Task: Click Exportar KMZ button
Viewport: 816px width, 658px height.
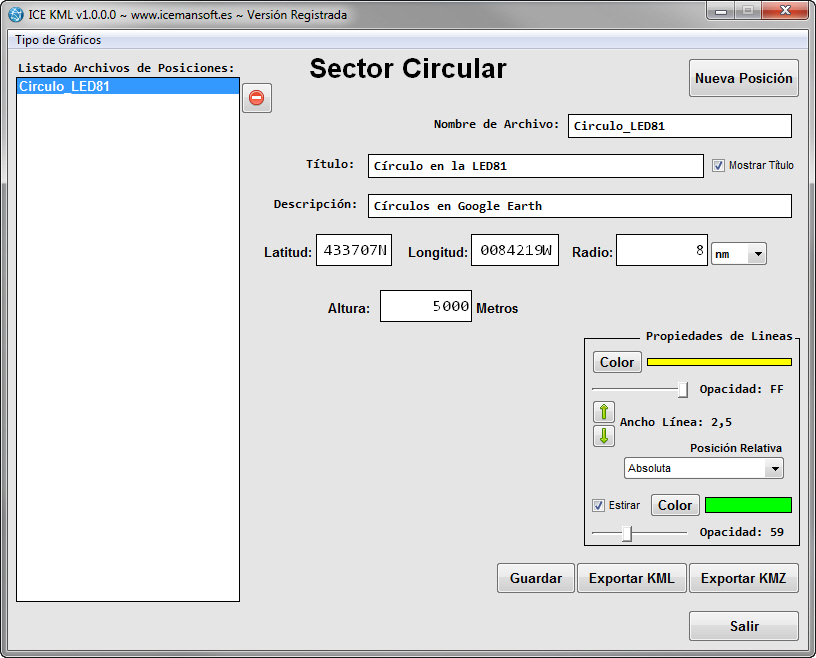Action: point(743,578)
